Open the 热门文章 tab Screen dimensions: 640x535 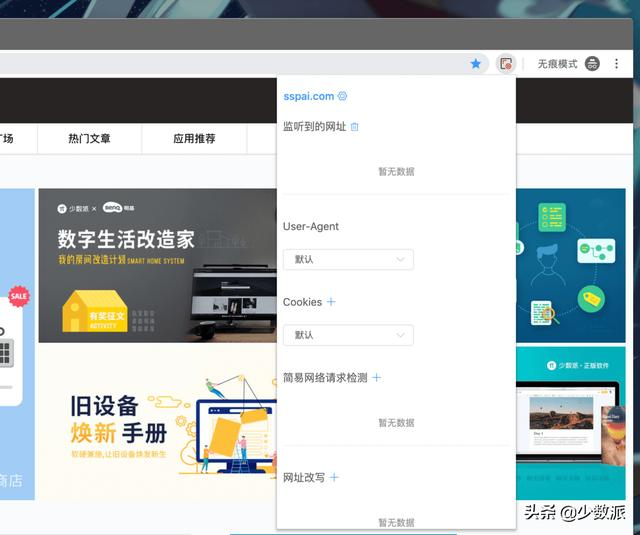pos(89,139)
